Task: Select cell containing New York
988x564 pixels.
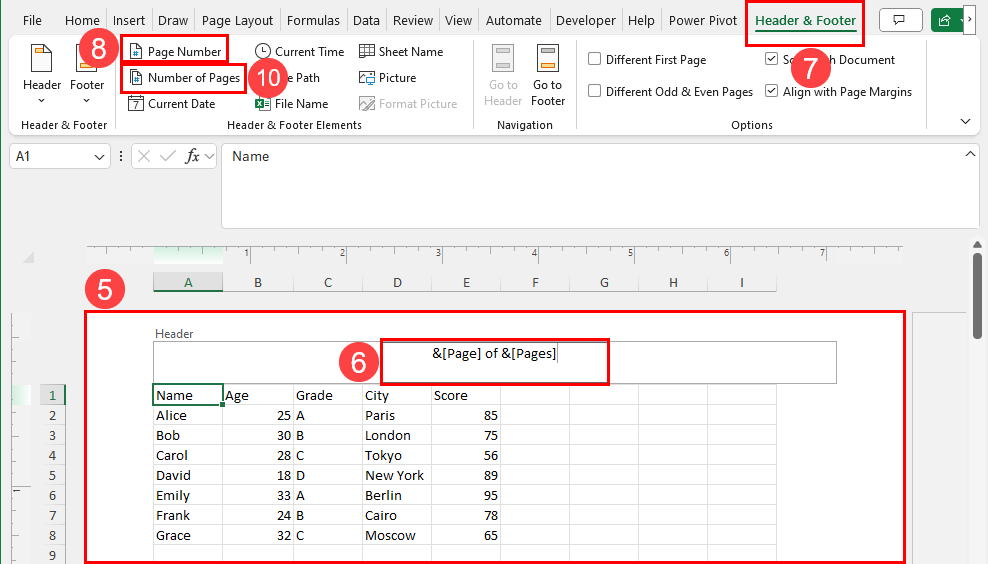Action: (x=397, y=475)
